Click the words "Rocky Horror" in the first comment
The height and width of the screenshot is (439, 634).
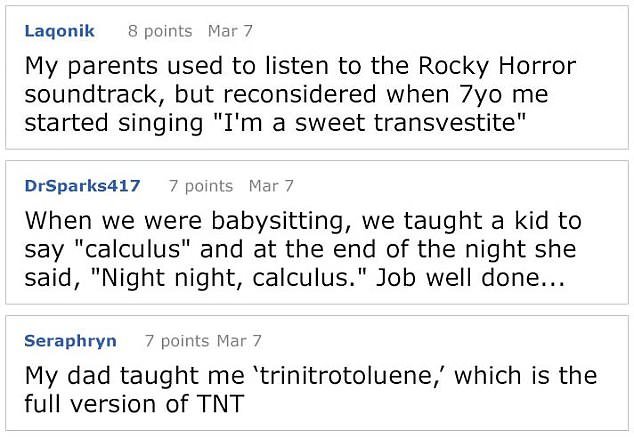[497, 66]
